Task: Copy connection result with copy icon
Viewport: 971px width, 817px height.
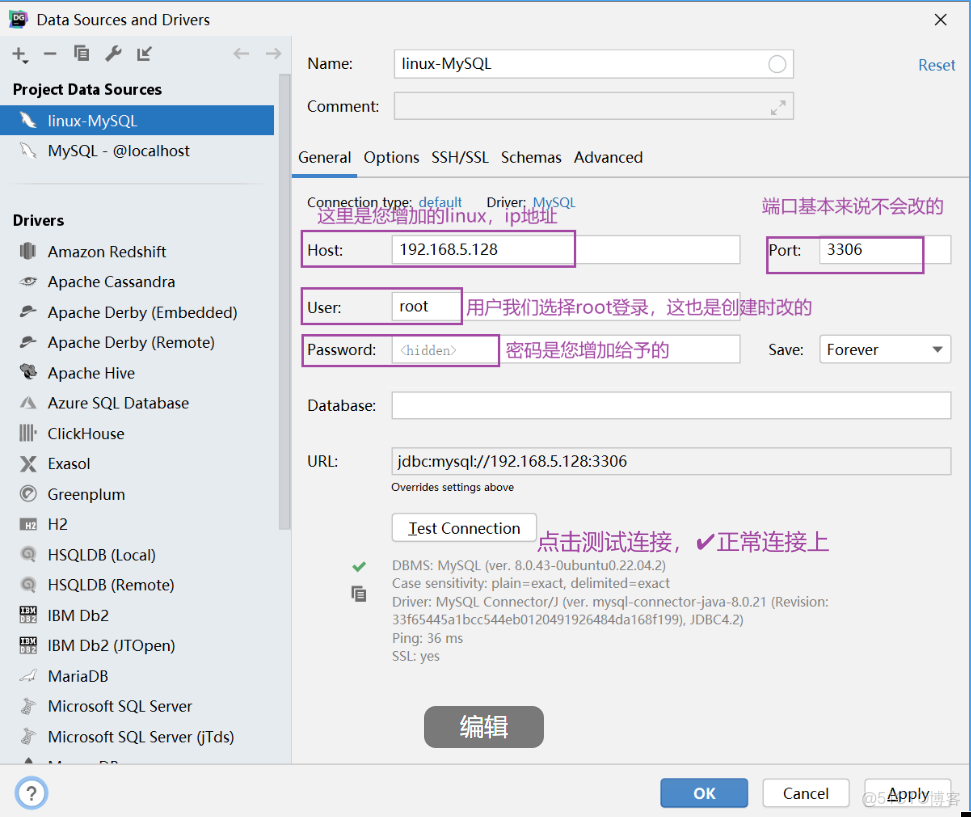Action: pyautogui.click(x=359, y=594)
